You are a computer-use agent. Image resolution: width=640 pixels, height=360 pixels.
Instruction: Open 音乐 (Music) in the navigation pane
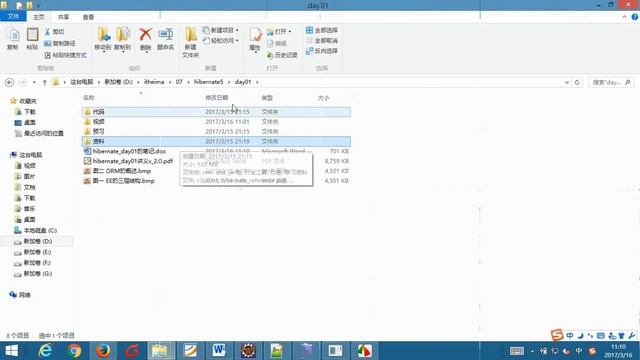point(25,209)
